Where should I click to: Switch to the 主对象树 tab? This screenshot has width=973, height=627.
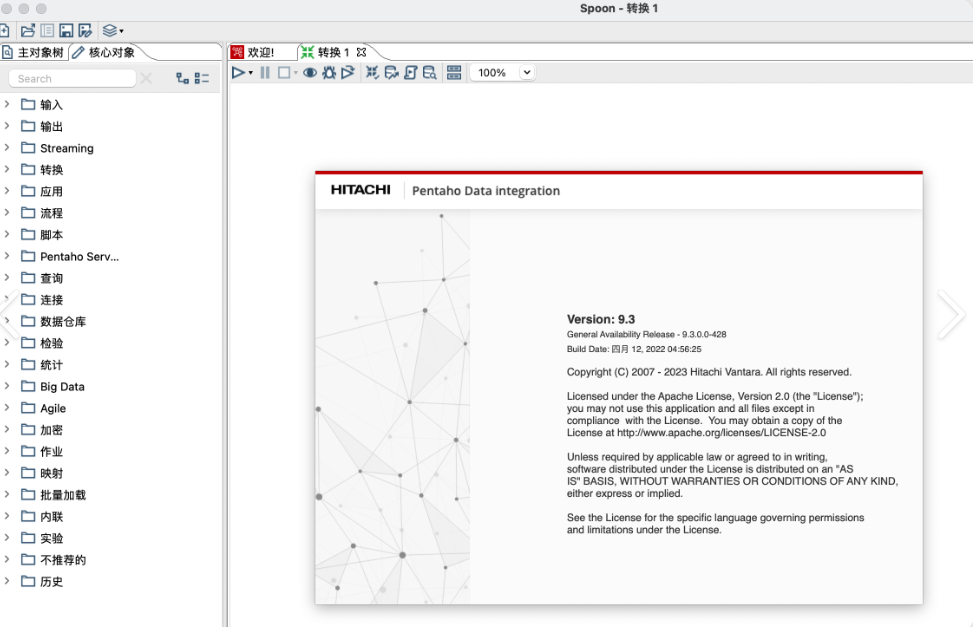coord(34,52)
